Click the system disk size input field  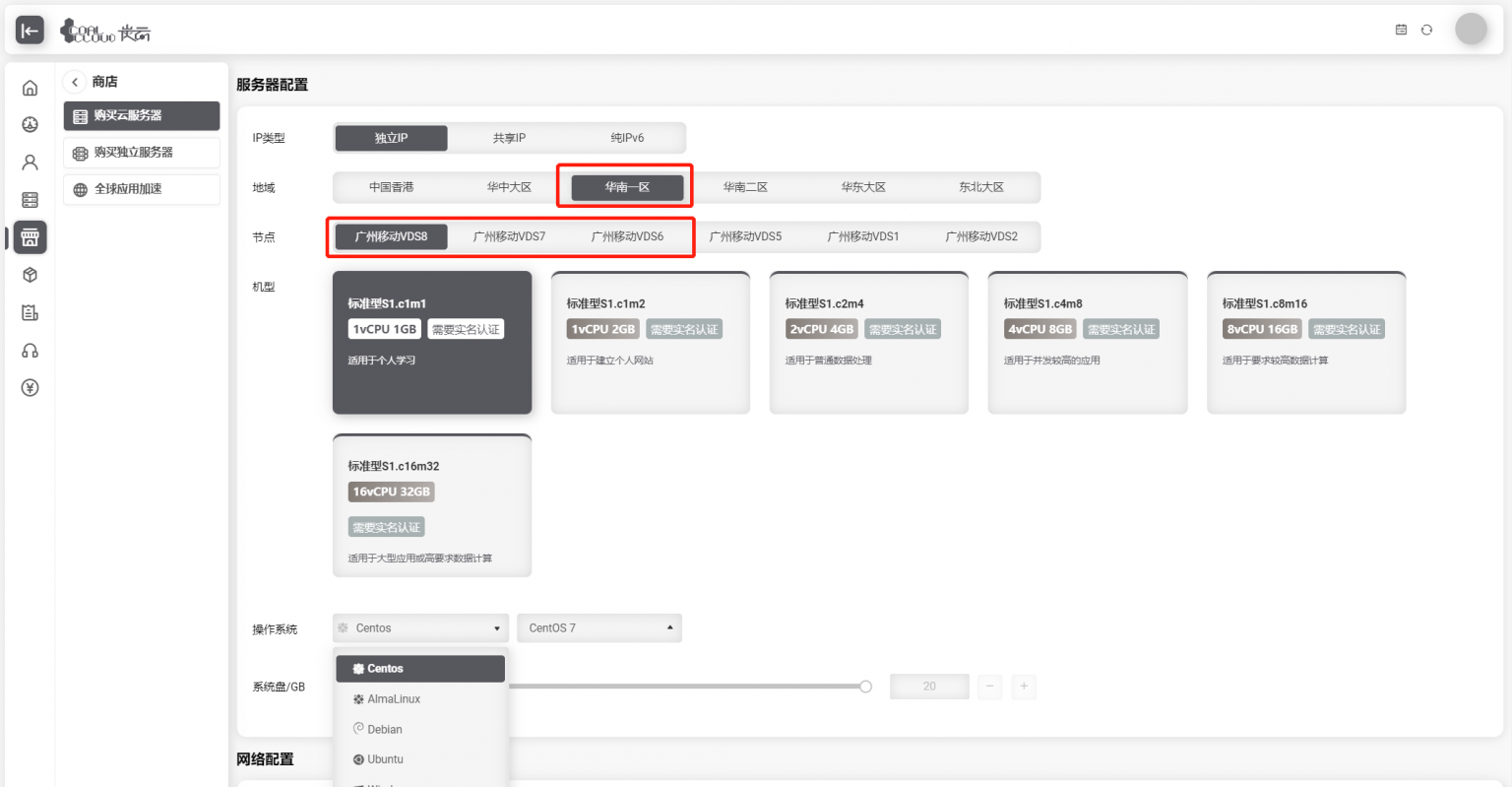coord(928,687)
